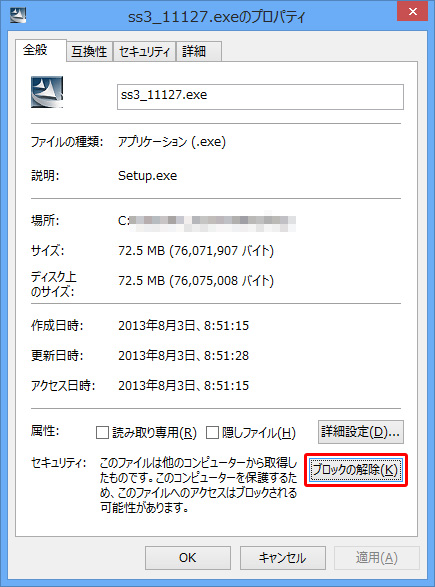
Task: Switch to the 互換性 tab
Action: [x=89, y=51]
